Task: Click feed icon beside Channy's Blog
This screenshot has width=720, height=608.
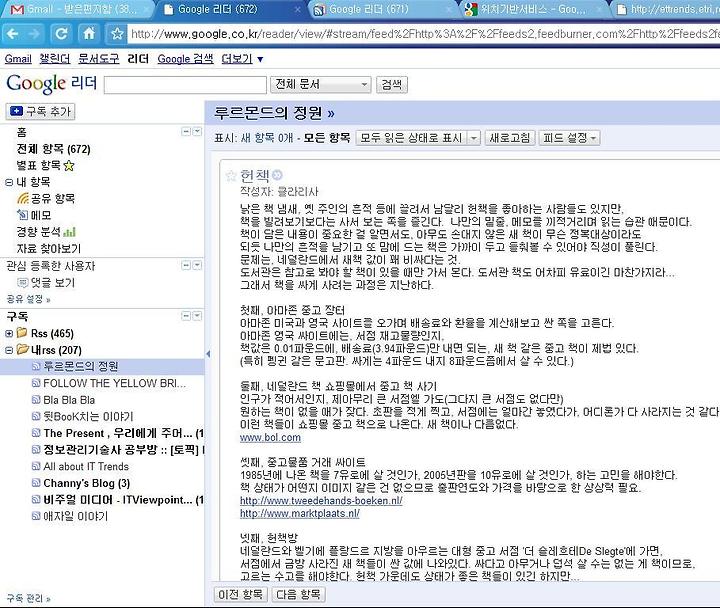Action: click(36, 483)
